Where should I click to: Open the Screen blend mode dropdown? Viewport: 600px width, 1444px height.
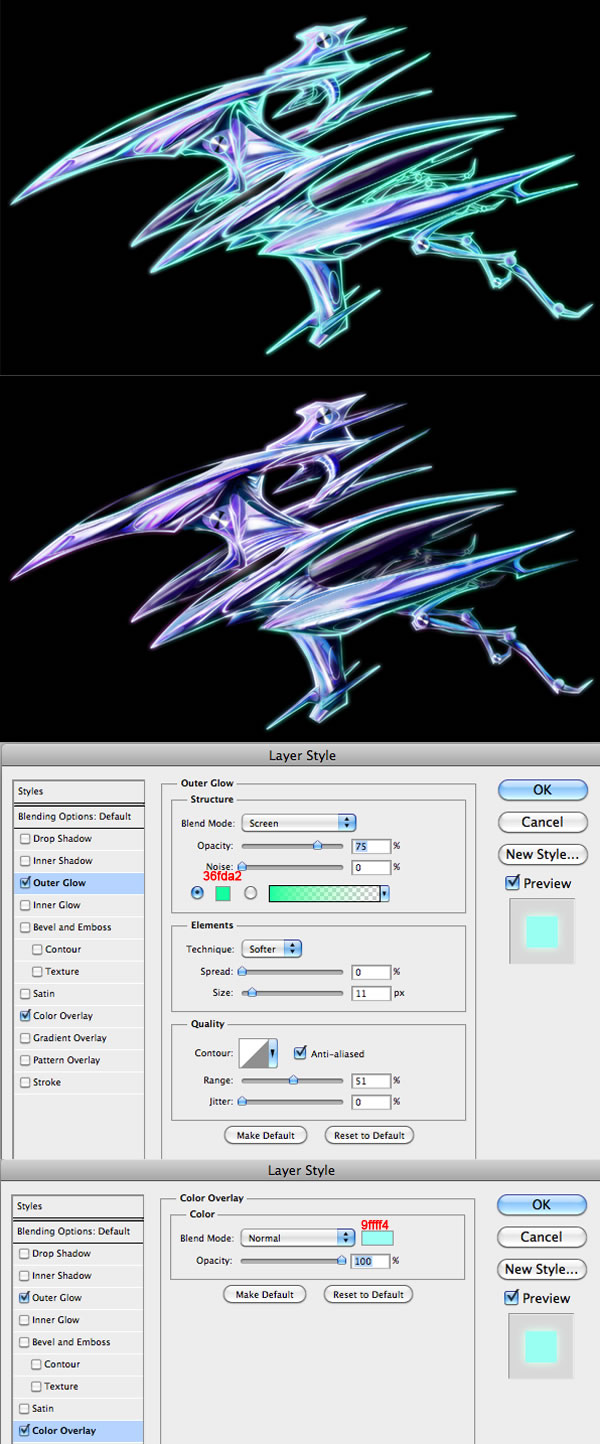pyautogui.click(x=299, y=823)
